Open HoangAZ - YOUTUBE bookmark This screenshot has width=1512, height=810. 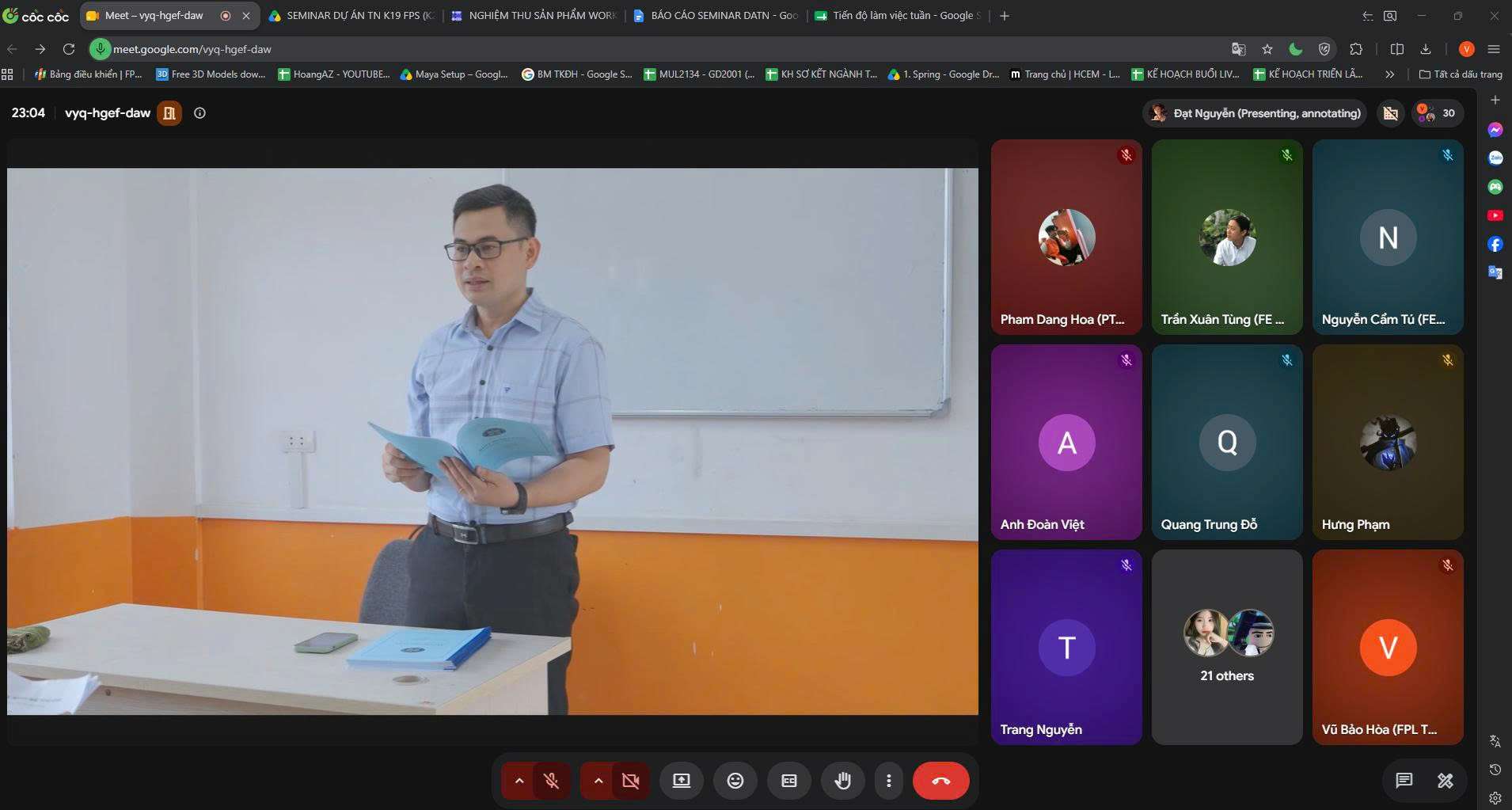(334, 74)
